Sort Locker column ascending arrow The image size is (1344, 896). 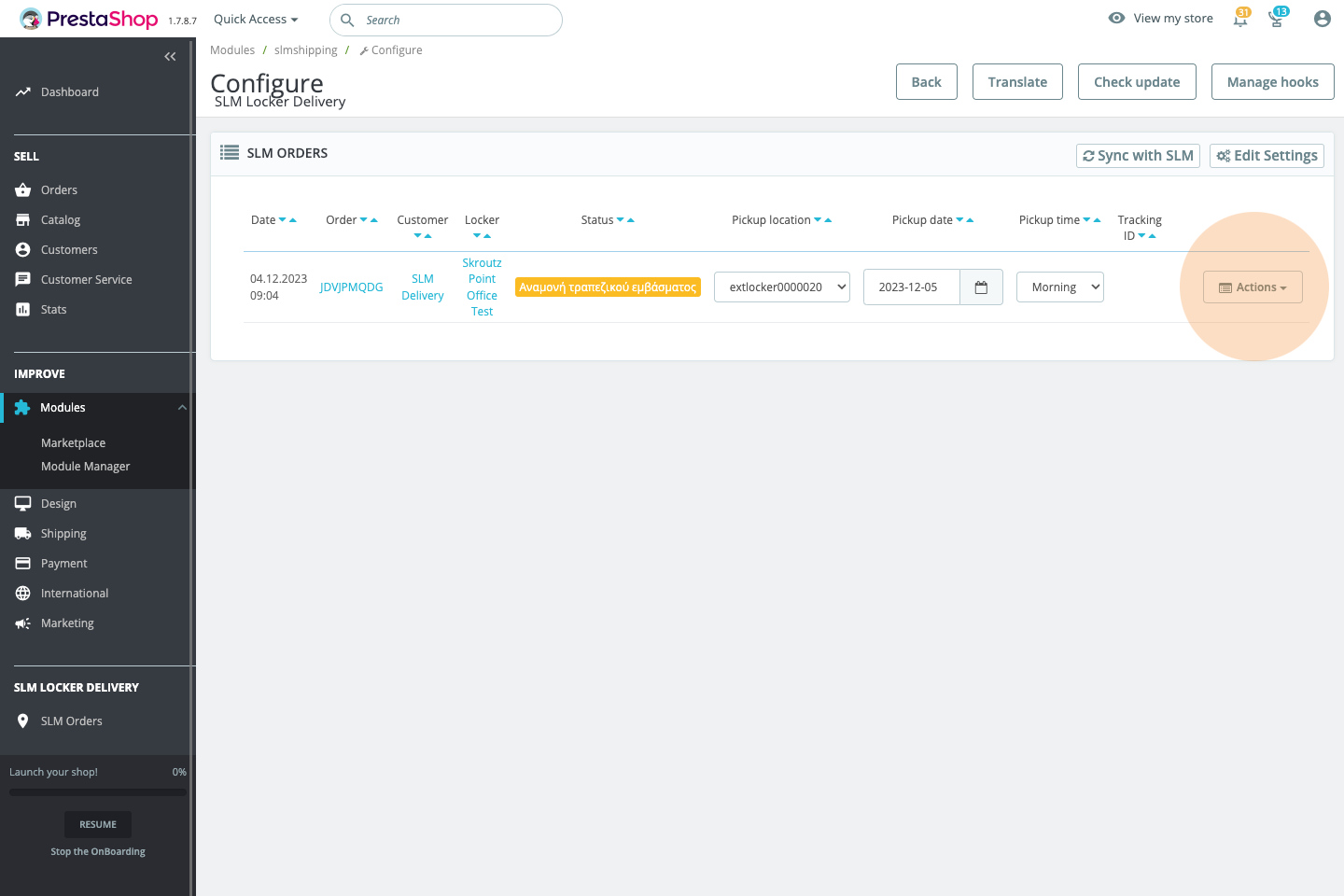point(487,236)
